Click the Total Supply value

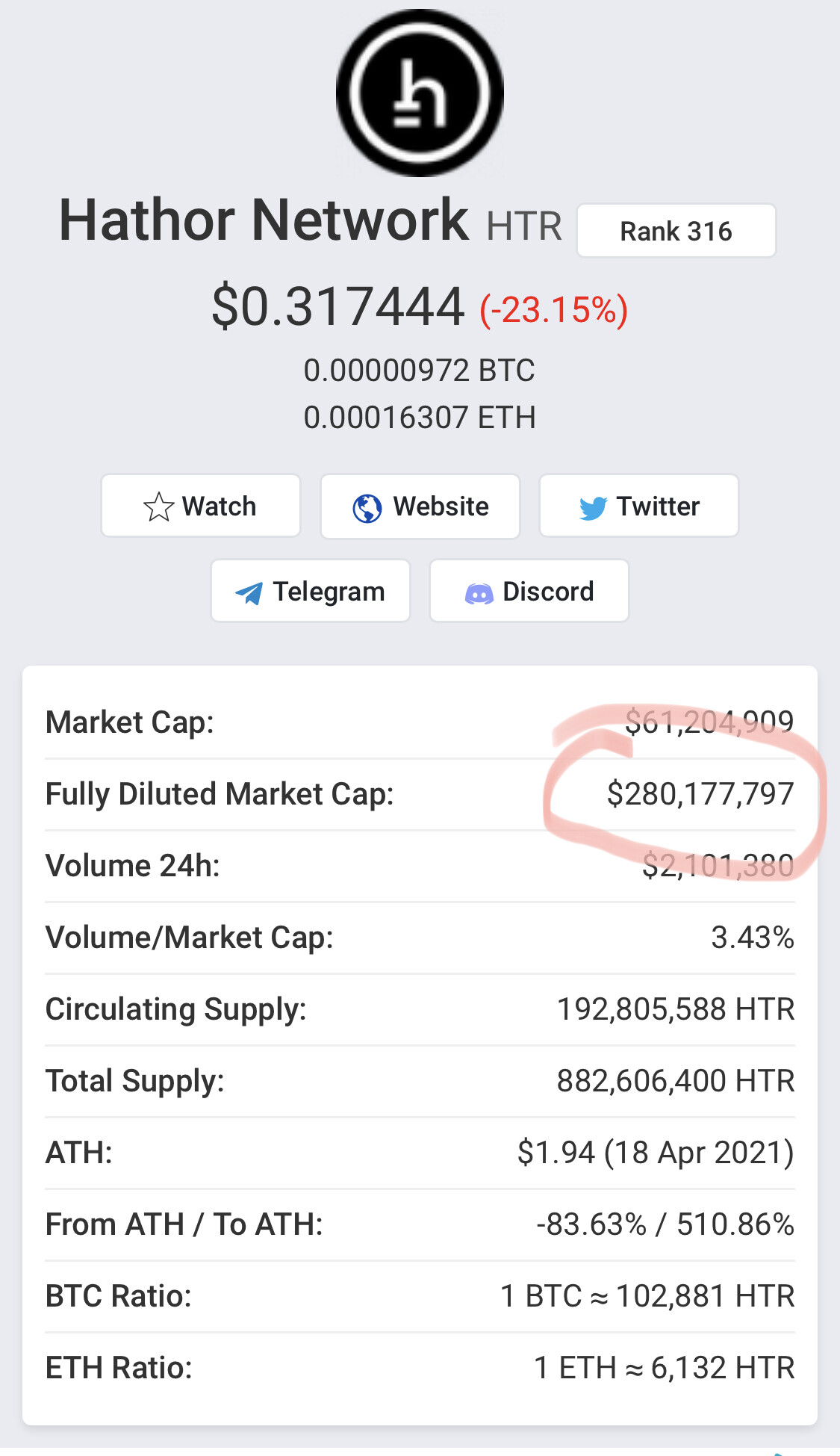pyautogui.click(x=676, y=1081)
